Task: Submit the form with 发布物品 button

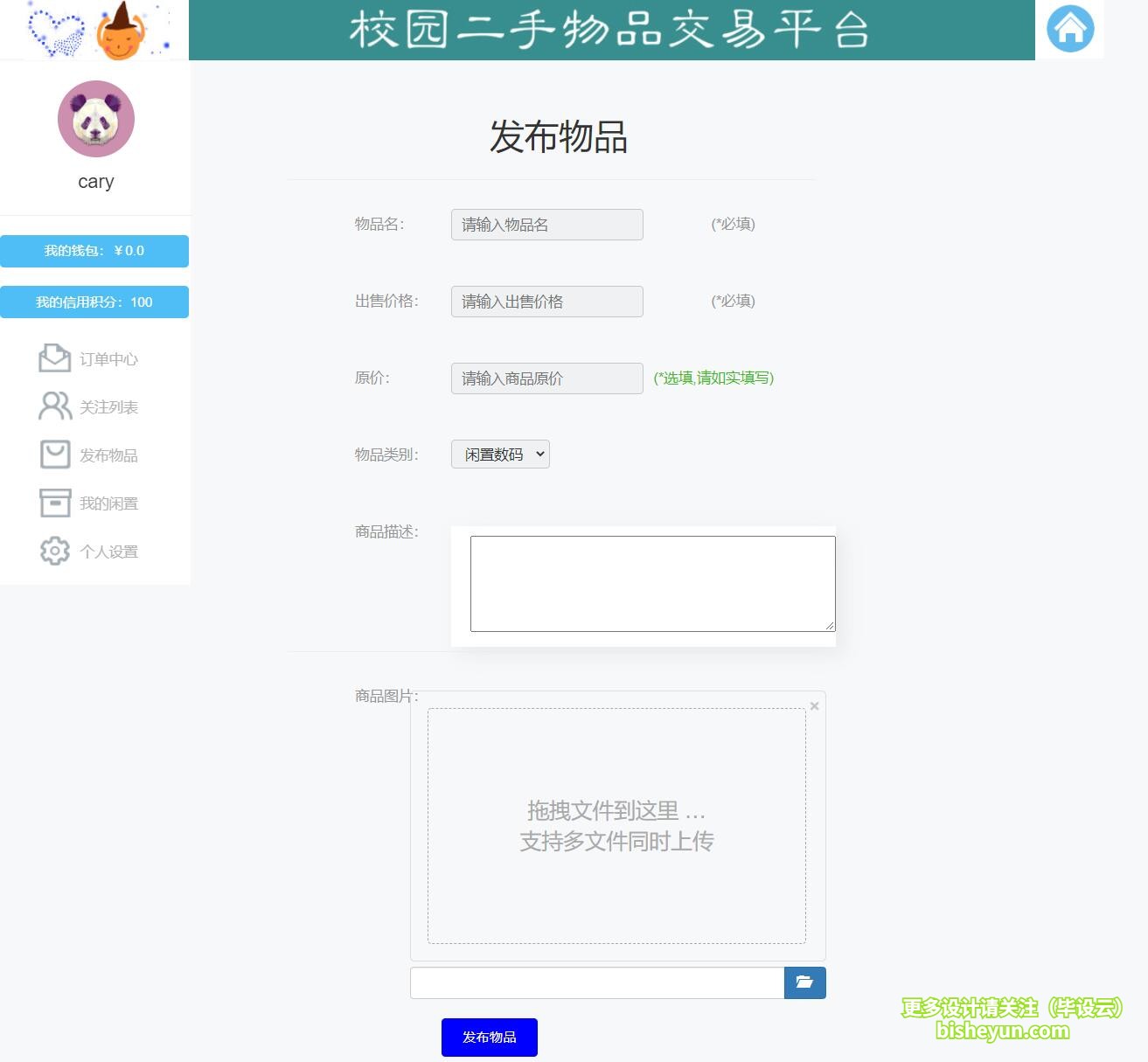Action: [x=489, y=1038]
